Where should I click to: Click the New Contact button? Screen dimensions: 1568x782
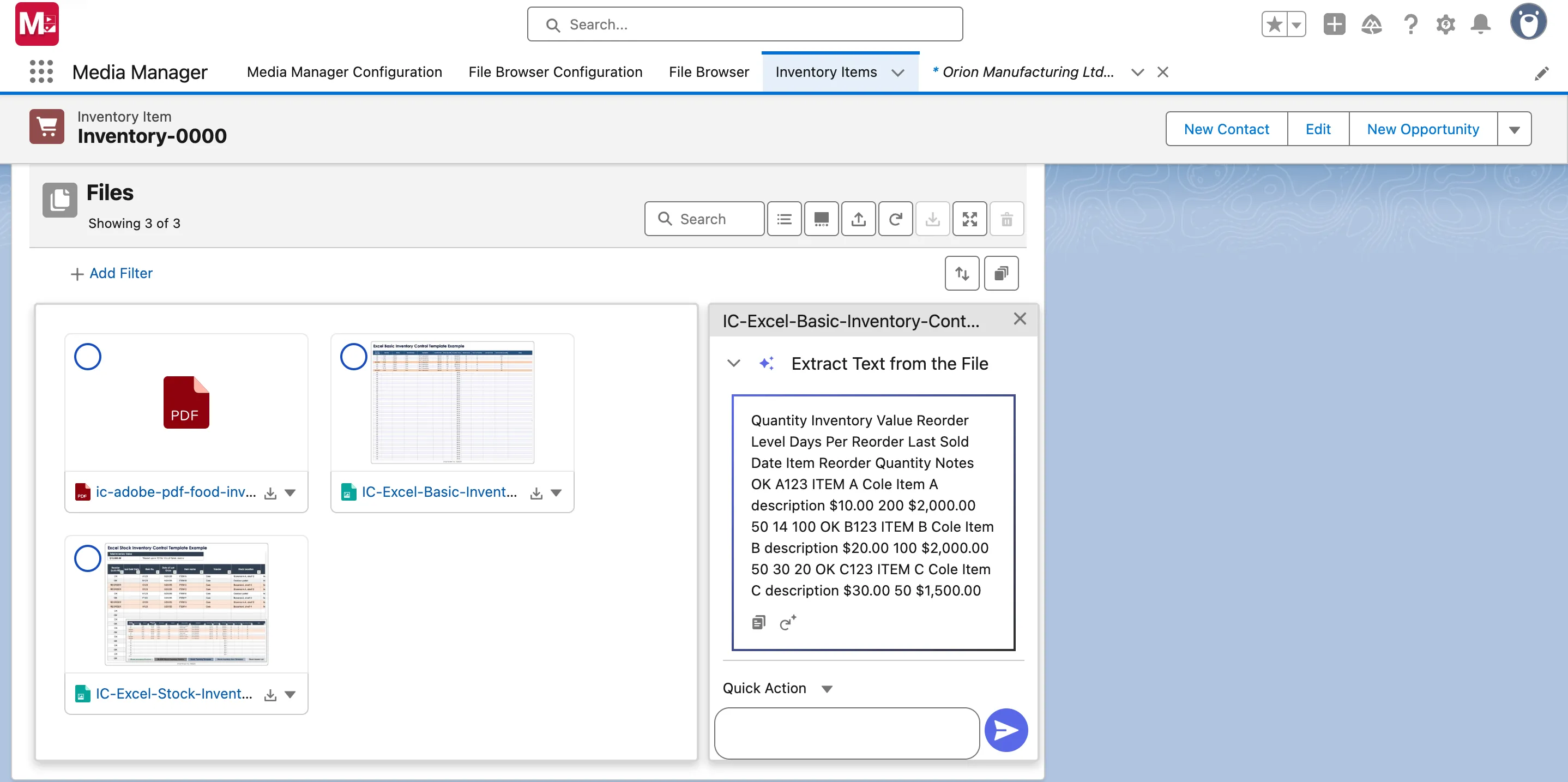(1226, 129)
